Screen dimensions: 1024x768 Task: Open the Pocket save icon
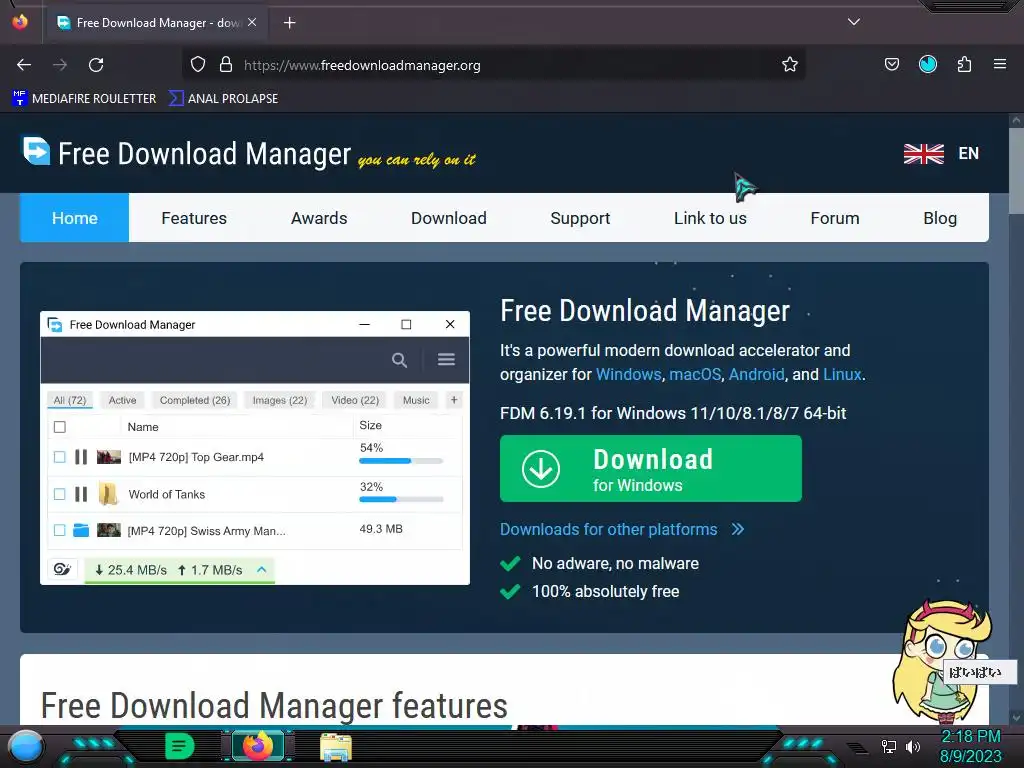(891, 64)
